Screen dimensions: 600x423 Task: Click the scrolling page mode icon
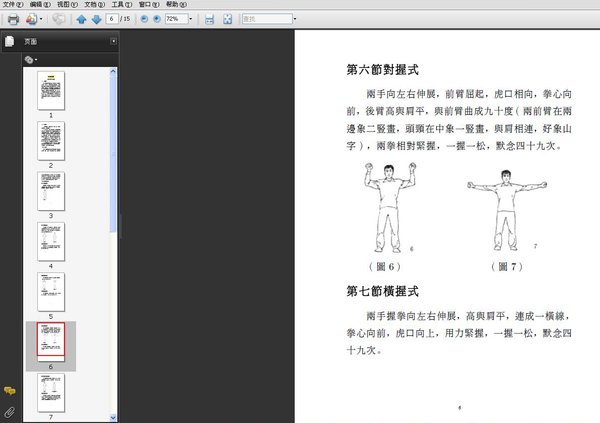click(209, 19)
